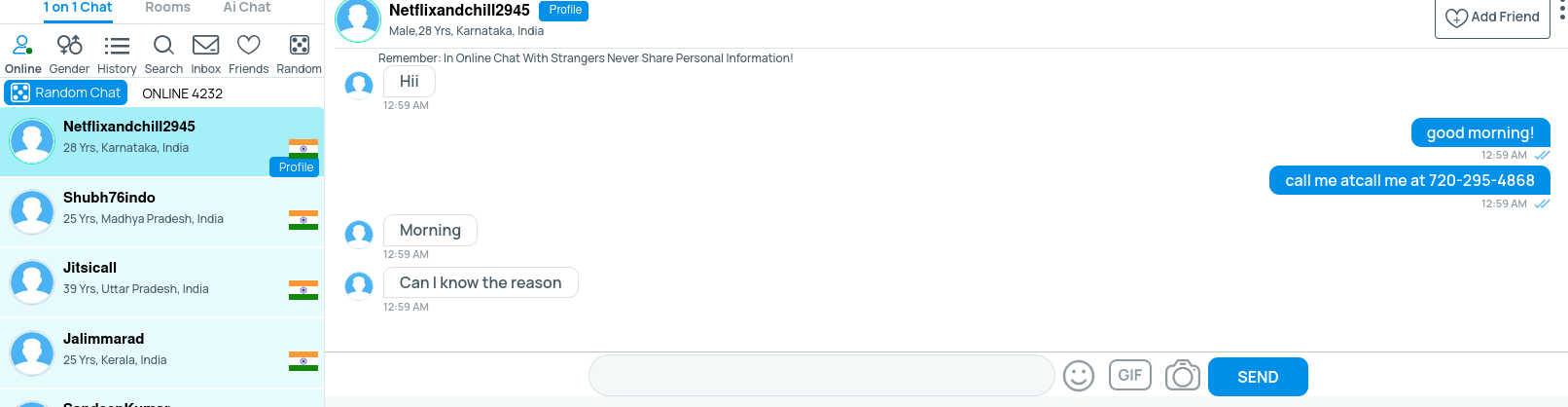The image size is (1568, 407).
Task: Click the 'good morning!' message bubble
Action: [1480, 132]
